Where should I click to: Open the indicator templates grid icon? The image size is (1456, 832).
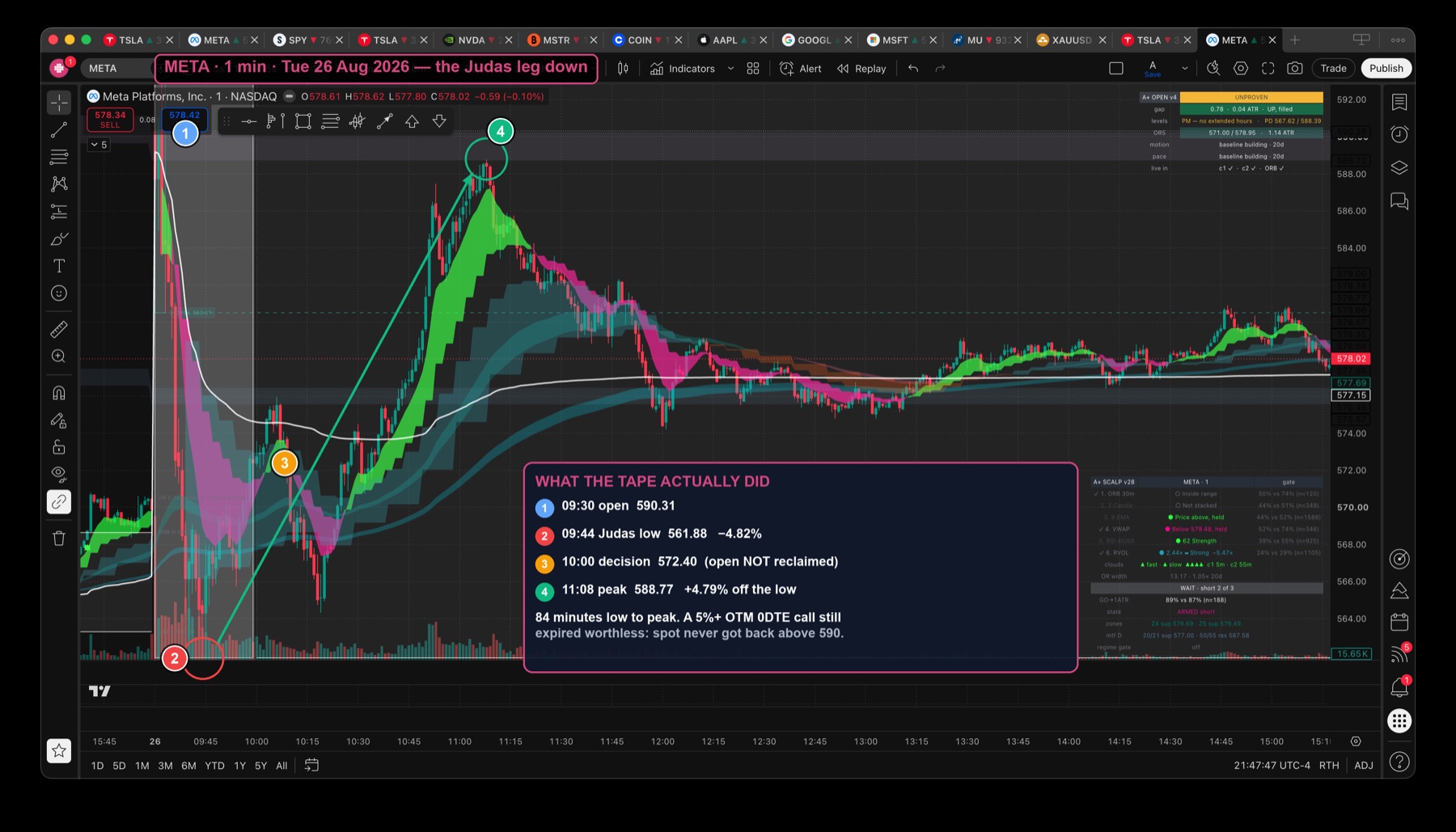click(753, 69)
